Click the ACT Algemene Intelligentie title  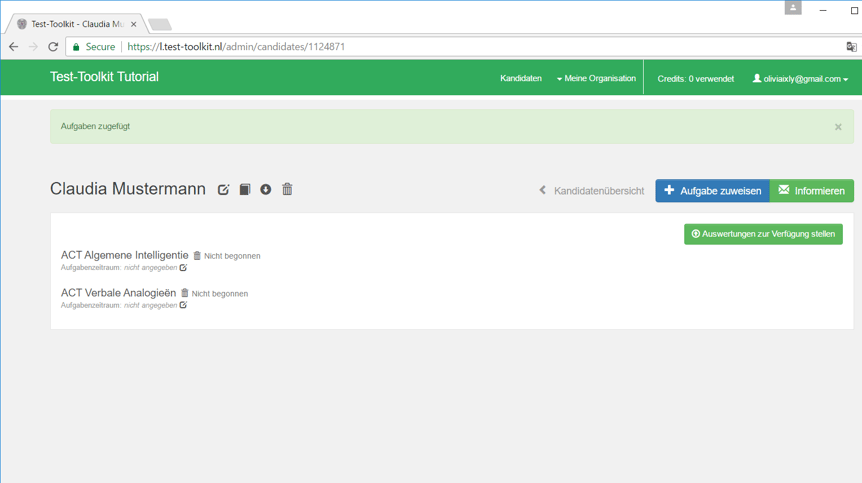pos(124,255)
